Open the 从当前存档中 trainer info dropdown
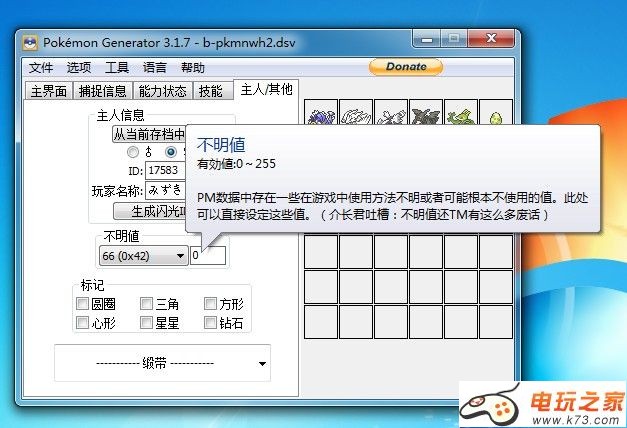 point(150,133)
